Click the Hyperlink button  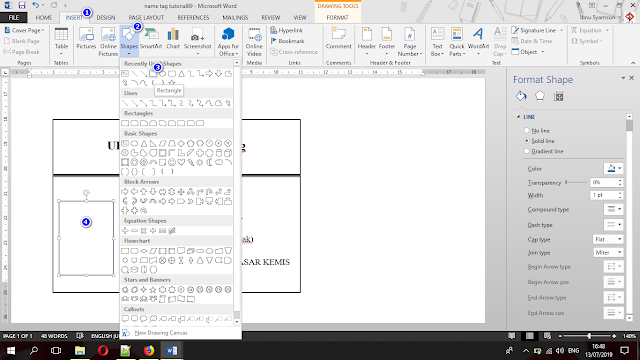[287, 30]
